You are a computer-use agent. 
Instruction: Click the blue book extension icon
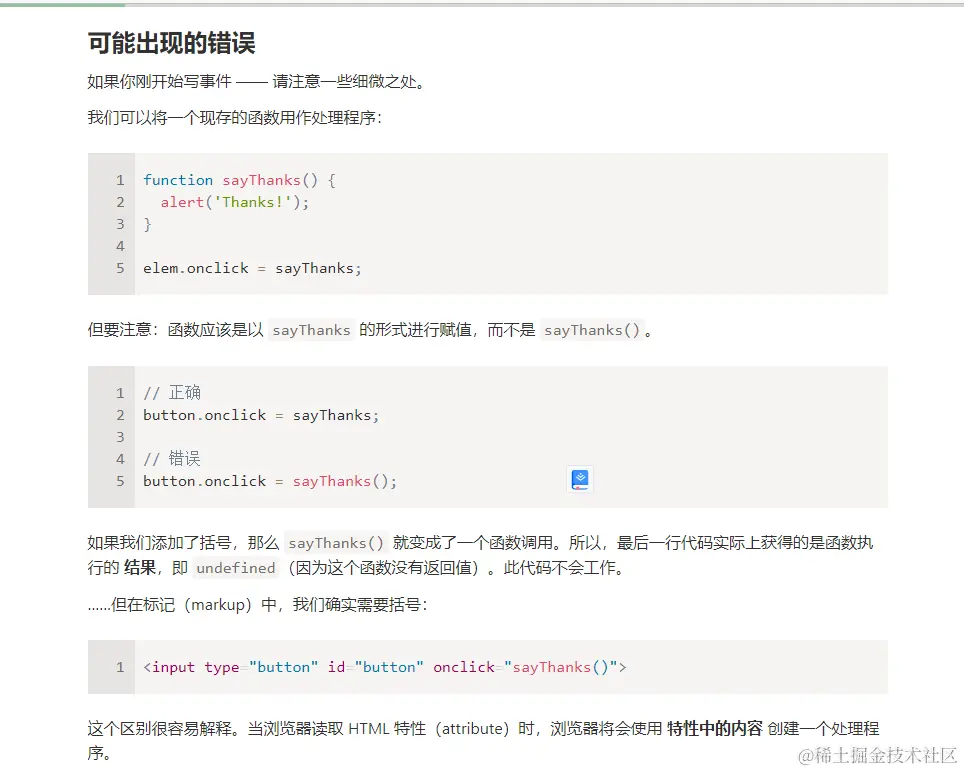pos(580,479)
